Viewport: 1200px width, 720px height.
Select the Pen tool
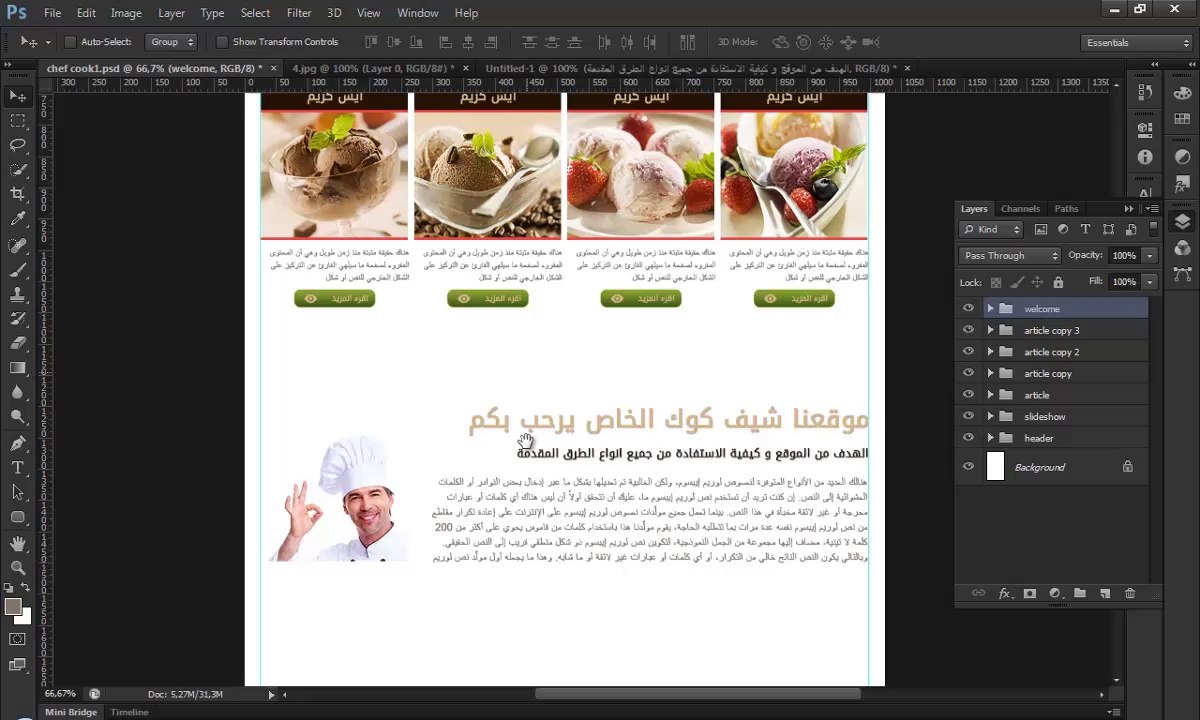point(18,443)
